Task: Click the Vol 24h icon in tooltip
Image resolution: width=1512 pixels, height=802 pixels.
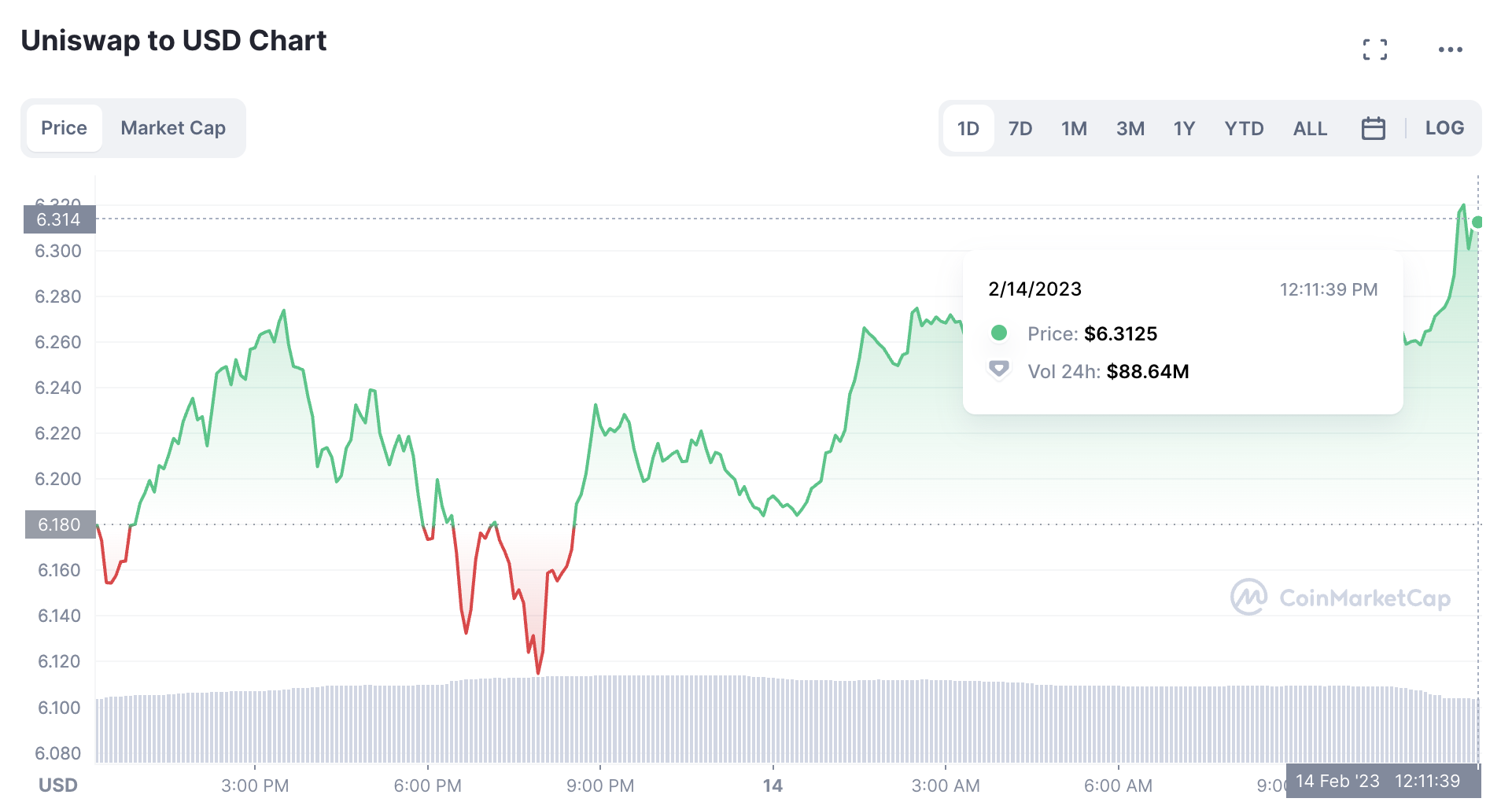Action: coord(999,370)
